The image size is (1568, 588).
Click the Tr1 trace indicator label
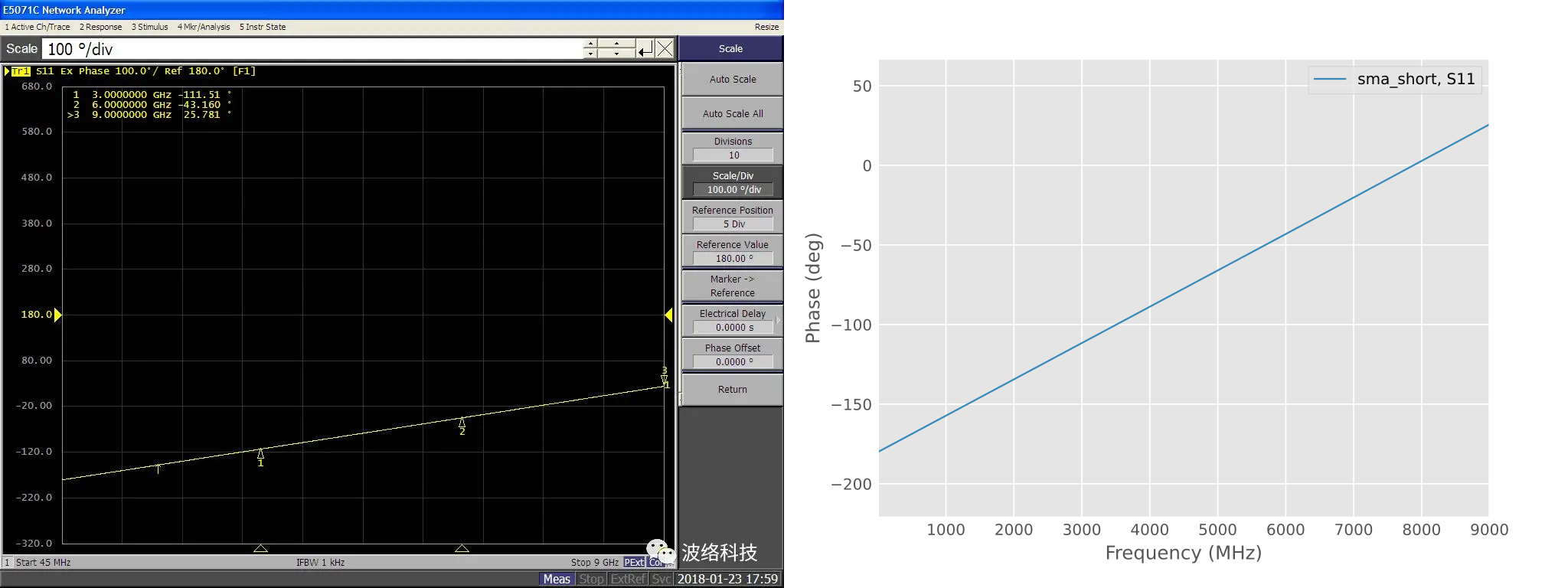(x=20, y=71)
